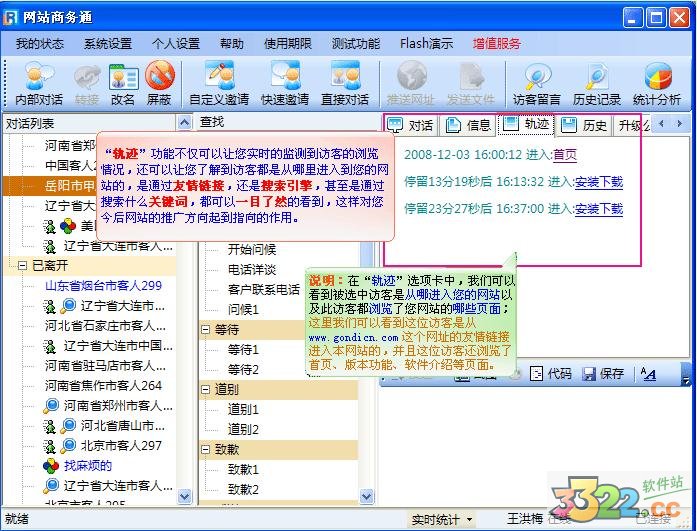Click the 保存 save button in editor toolbar
The image size is (697, 531).
[604, 374]
